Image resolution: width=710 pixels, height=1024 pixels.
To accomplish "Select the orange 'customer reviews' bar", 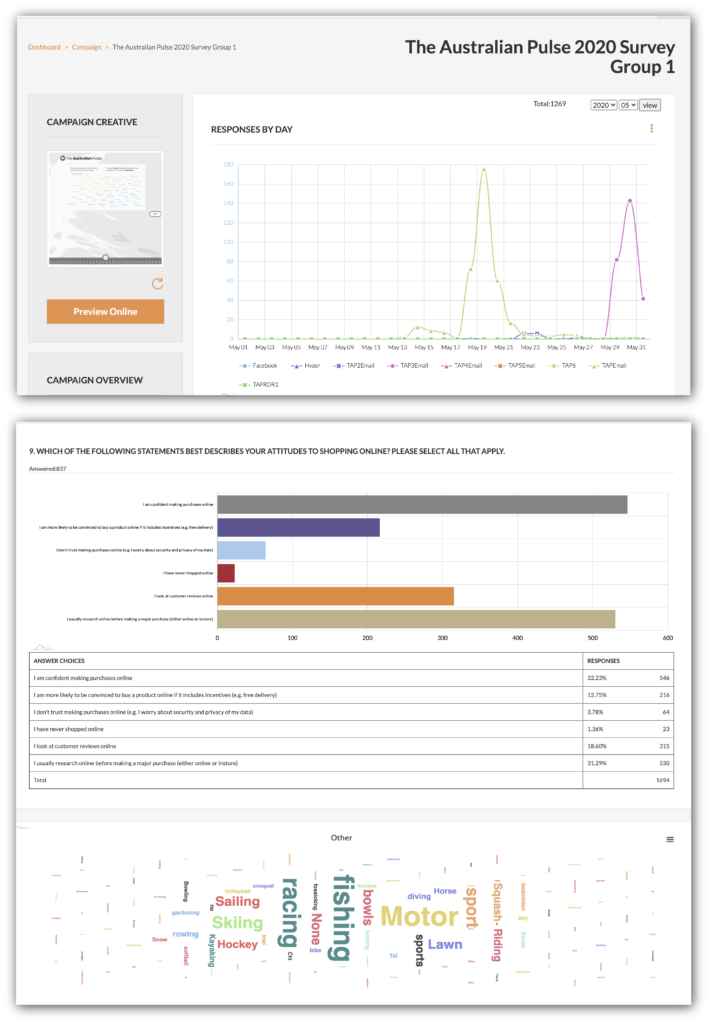I will click(335, 596).
